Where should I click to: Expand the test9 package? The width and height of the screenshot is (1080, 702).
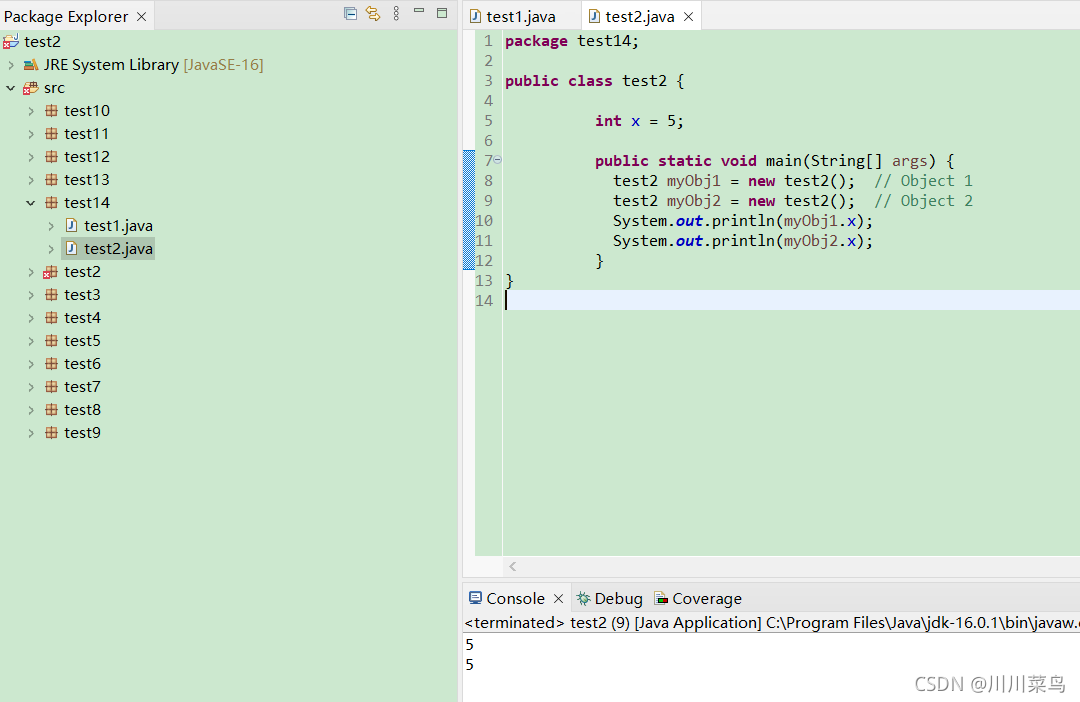coord(31,433)
